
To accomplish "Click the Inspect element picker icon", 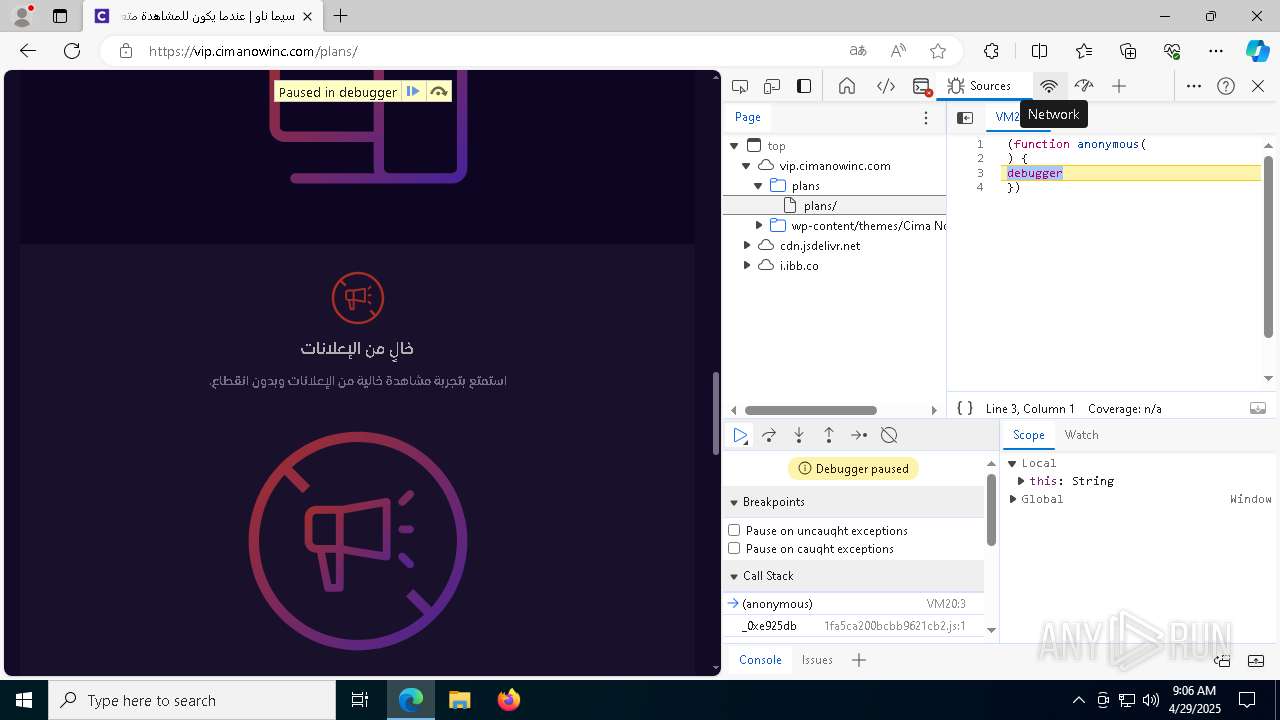I will 740,86.
